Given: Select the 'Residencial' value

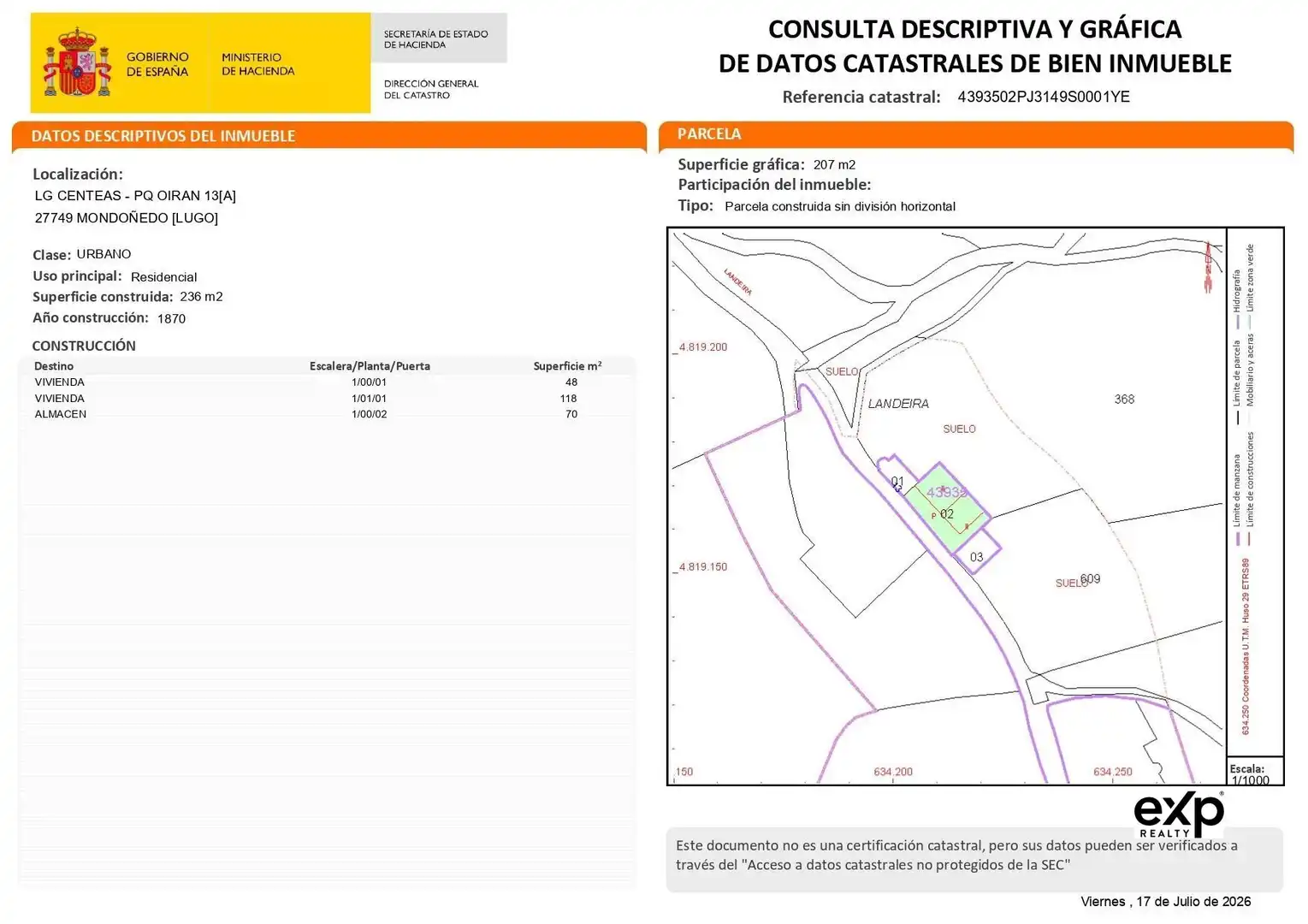Looking at the screenshot, I should coord(163,277).
